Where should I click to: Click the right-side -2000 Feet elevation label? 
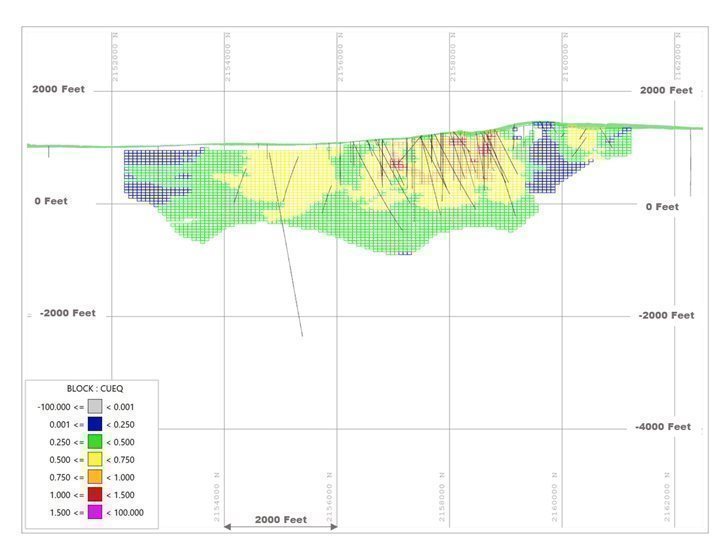(x=666, y=315)
